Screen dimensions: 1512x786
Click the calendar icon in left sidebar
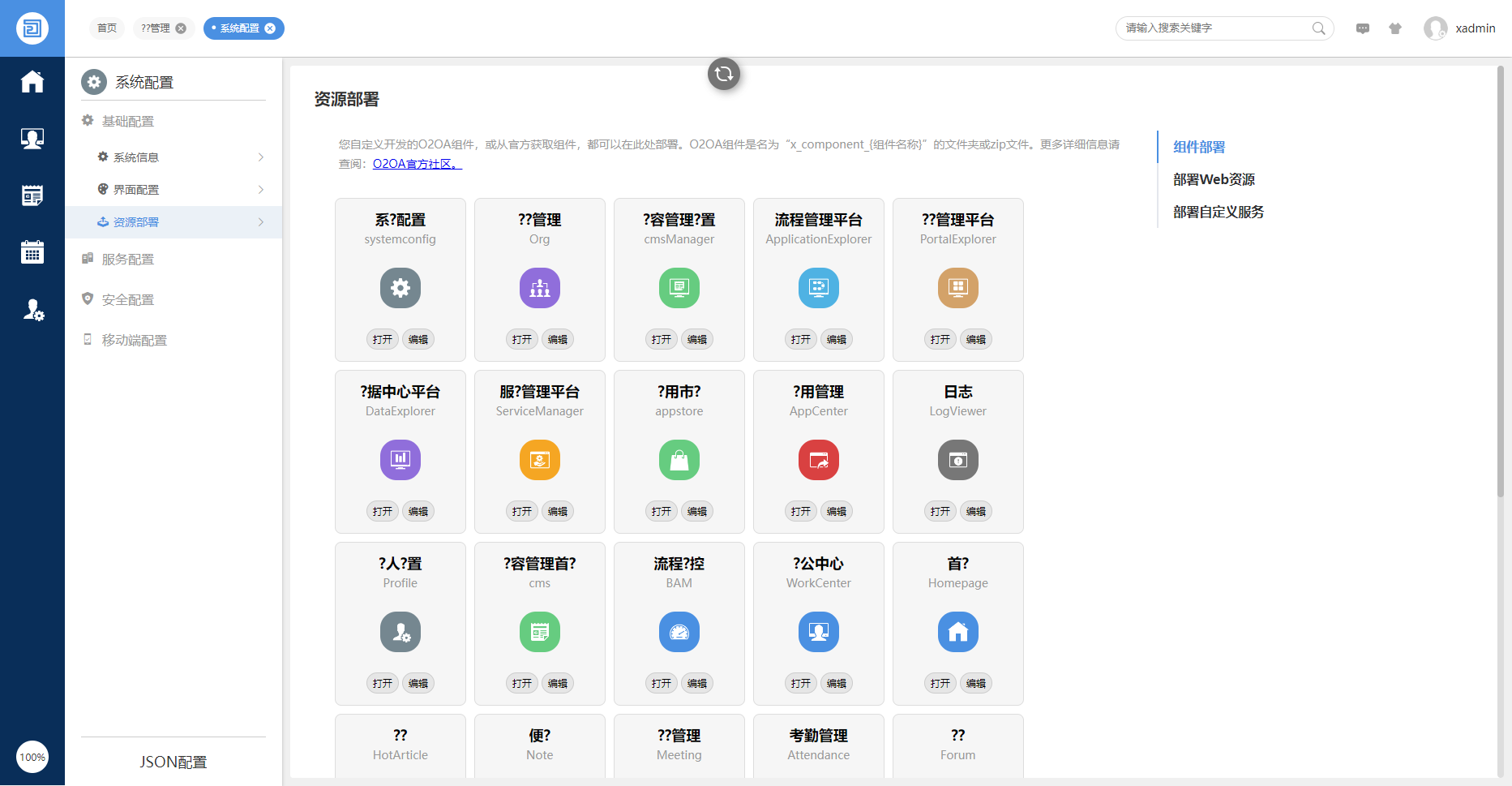(x=32, y=252)
